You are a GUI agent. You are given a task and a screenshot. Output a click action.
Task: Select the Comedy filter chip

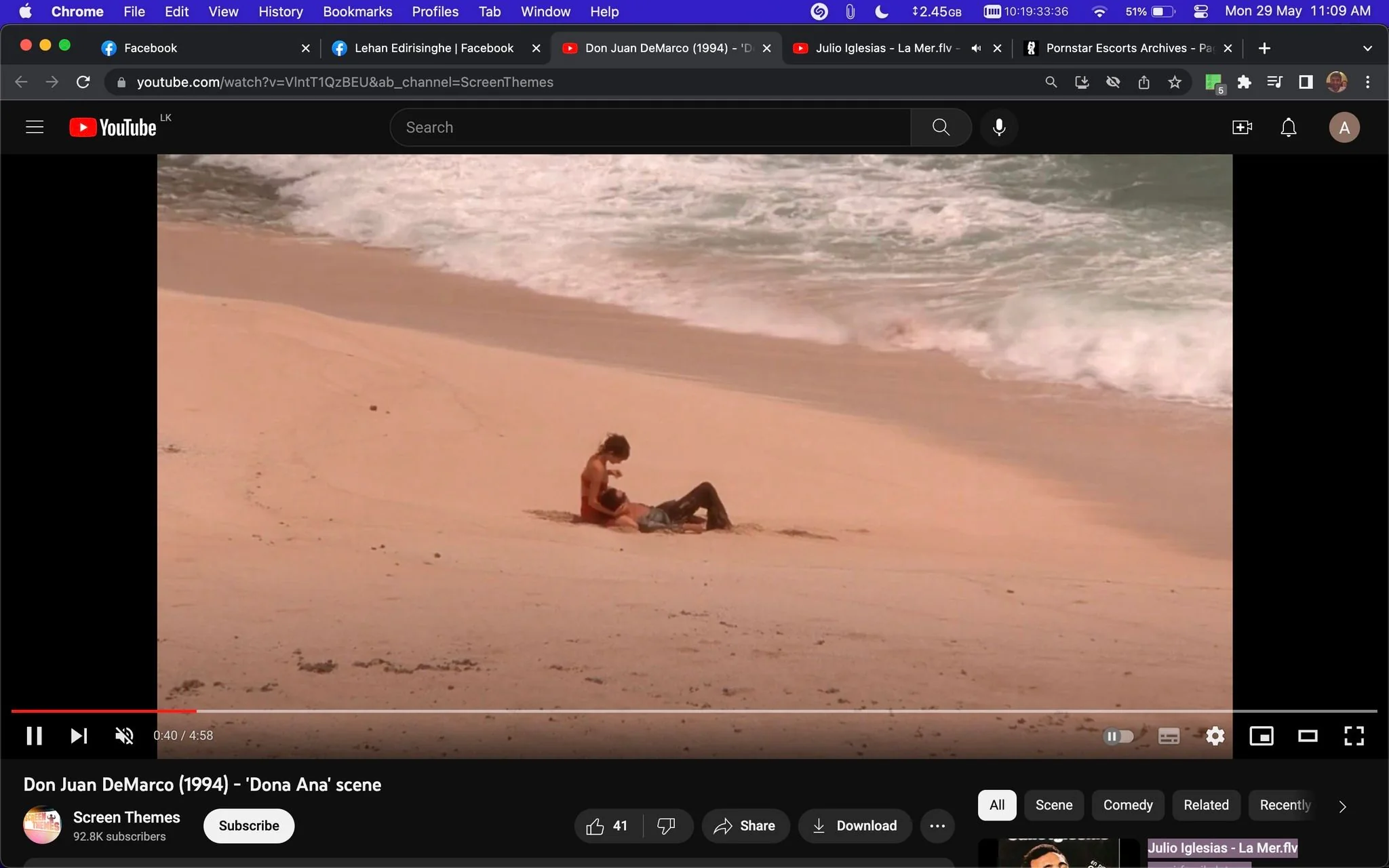(x=1128, y=805)
